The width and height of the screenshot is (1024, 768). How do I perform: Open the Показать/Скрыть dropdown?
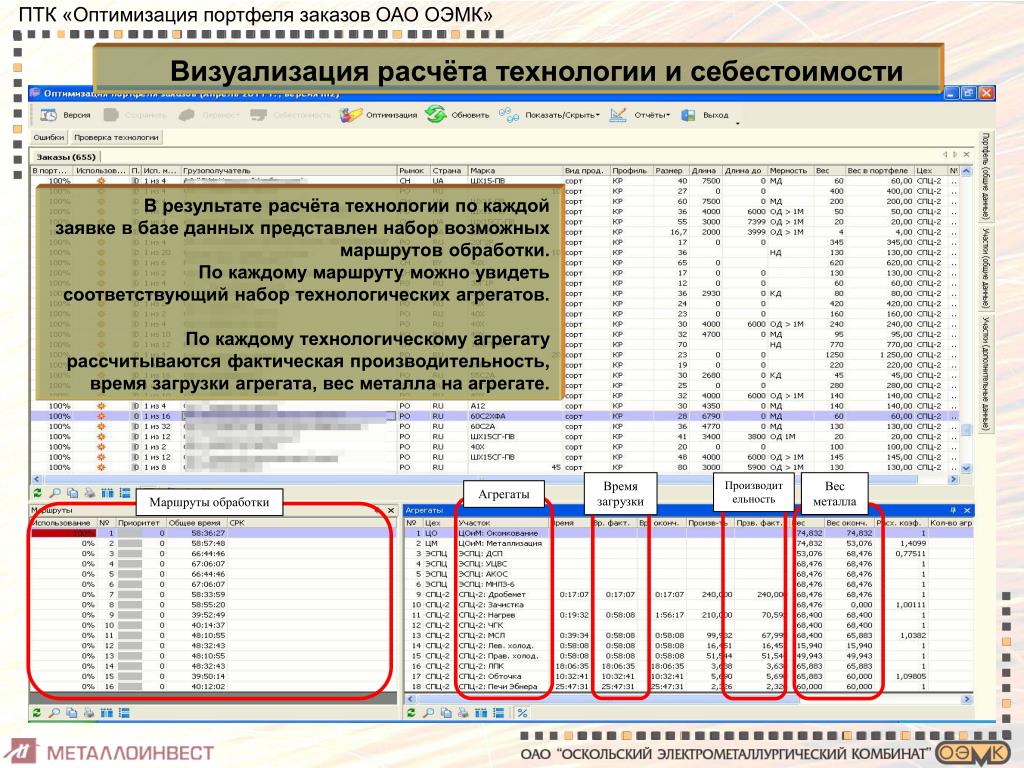point(549,115)
